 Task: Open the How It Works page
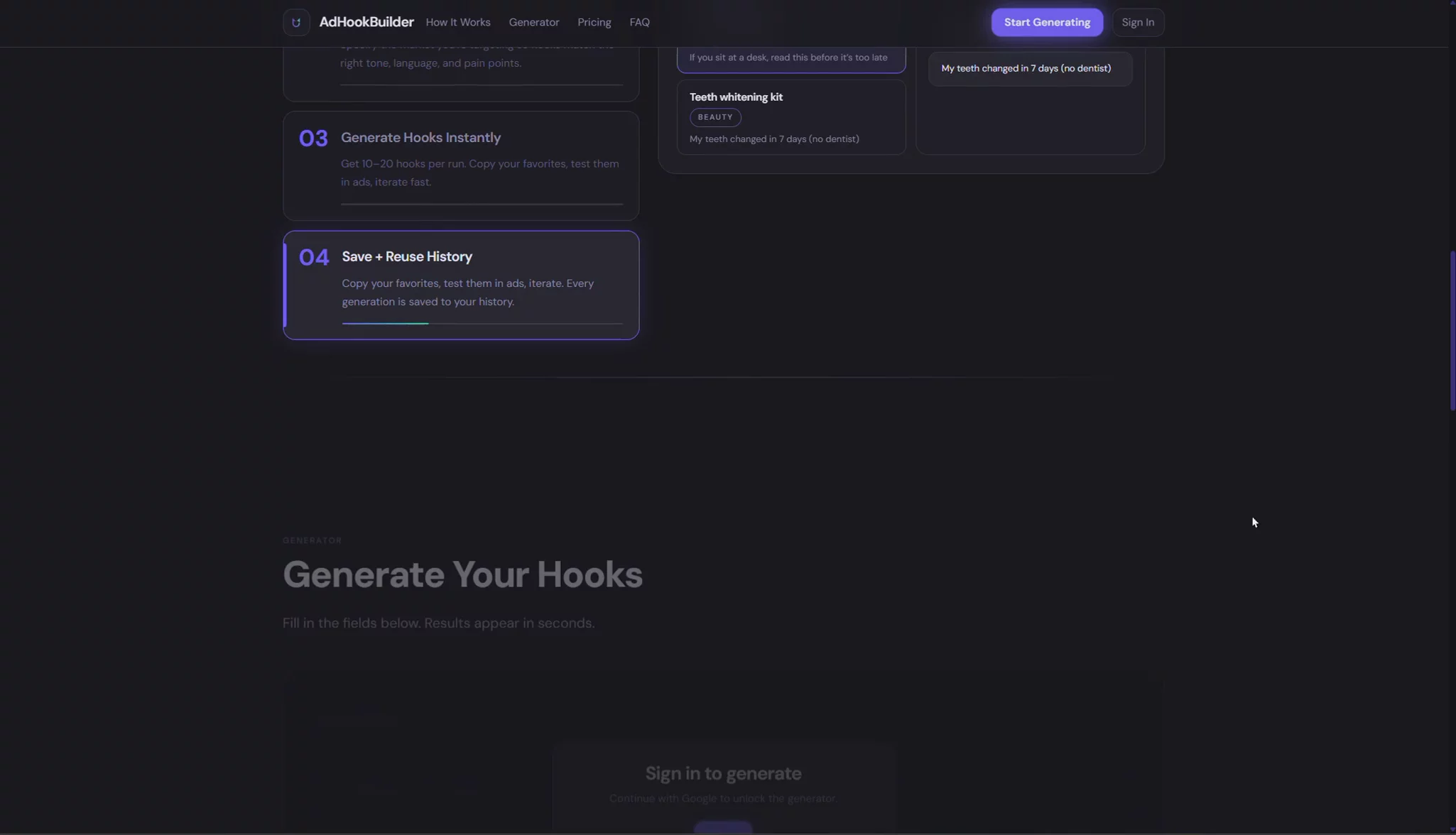(x=458, y=22)
